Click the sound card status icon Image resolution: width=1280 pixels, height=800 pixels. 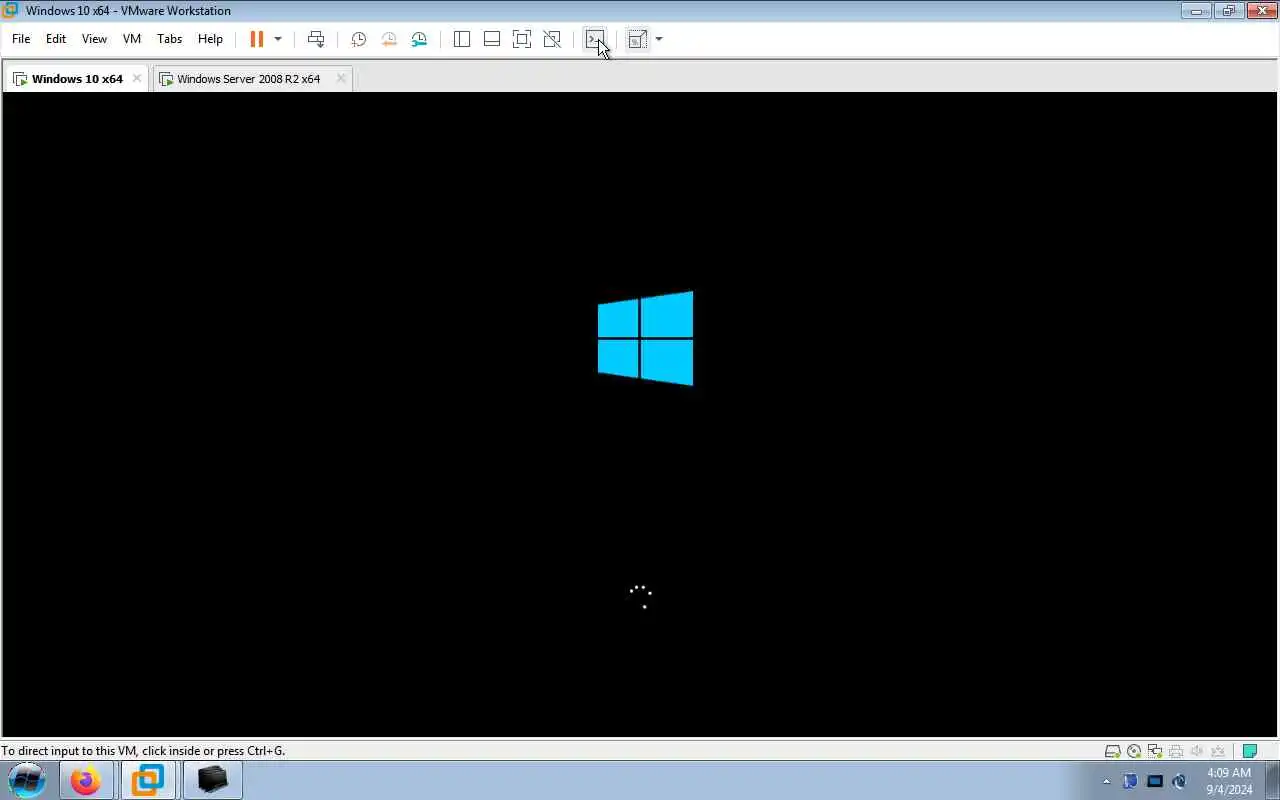coord(1197,751)
